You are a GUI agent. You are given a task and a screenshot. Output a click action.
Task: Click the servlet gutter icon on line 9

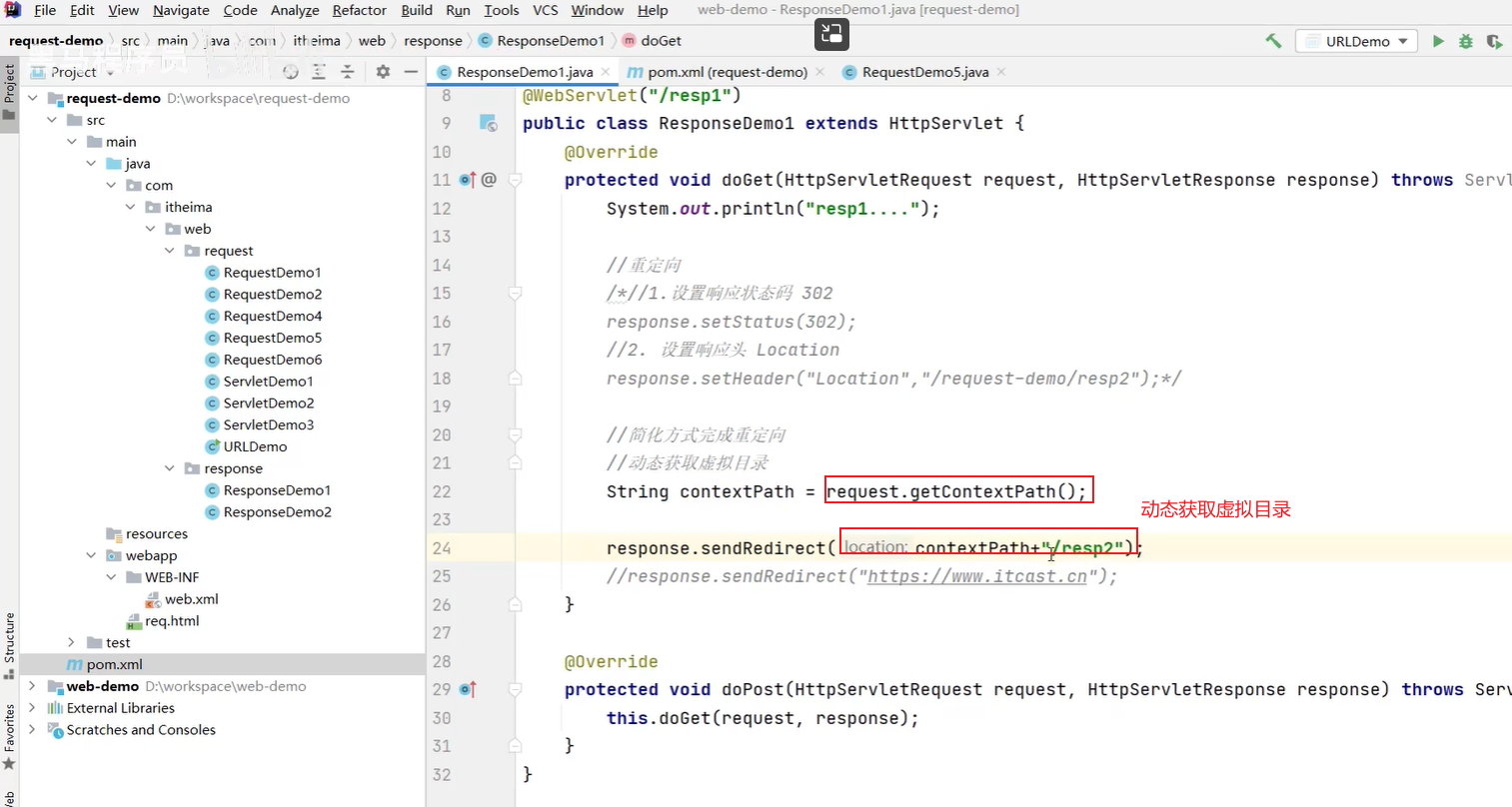(488, 123)
